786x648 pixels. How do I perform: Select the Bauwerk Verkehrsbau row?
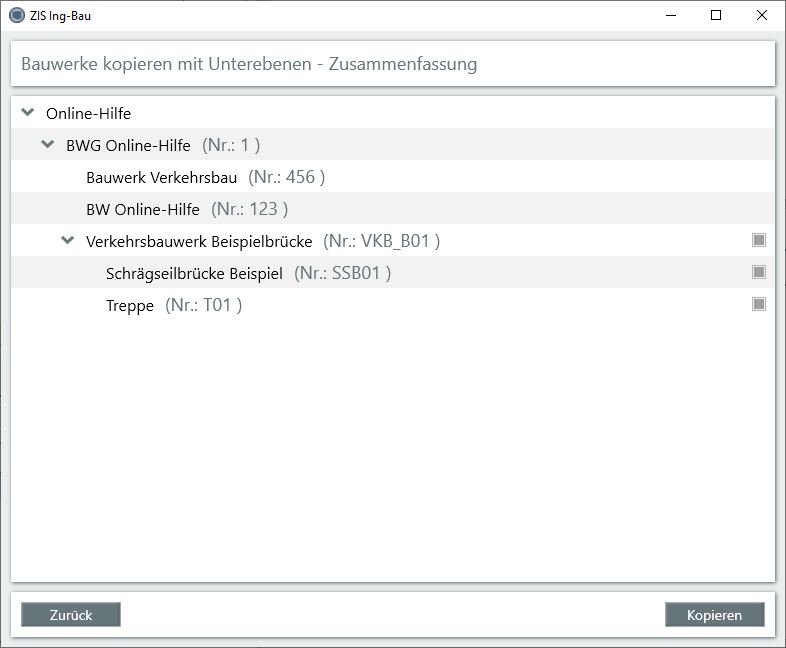393,177
